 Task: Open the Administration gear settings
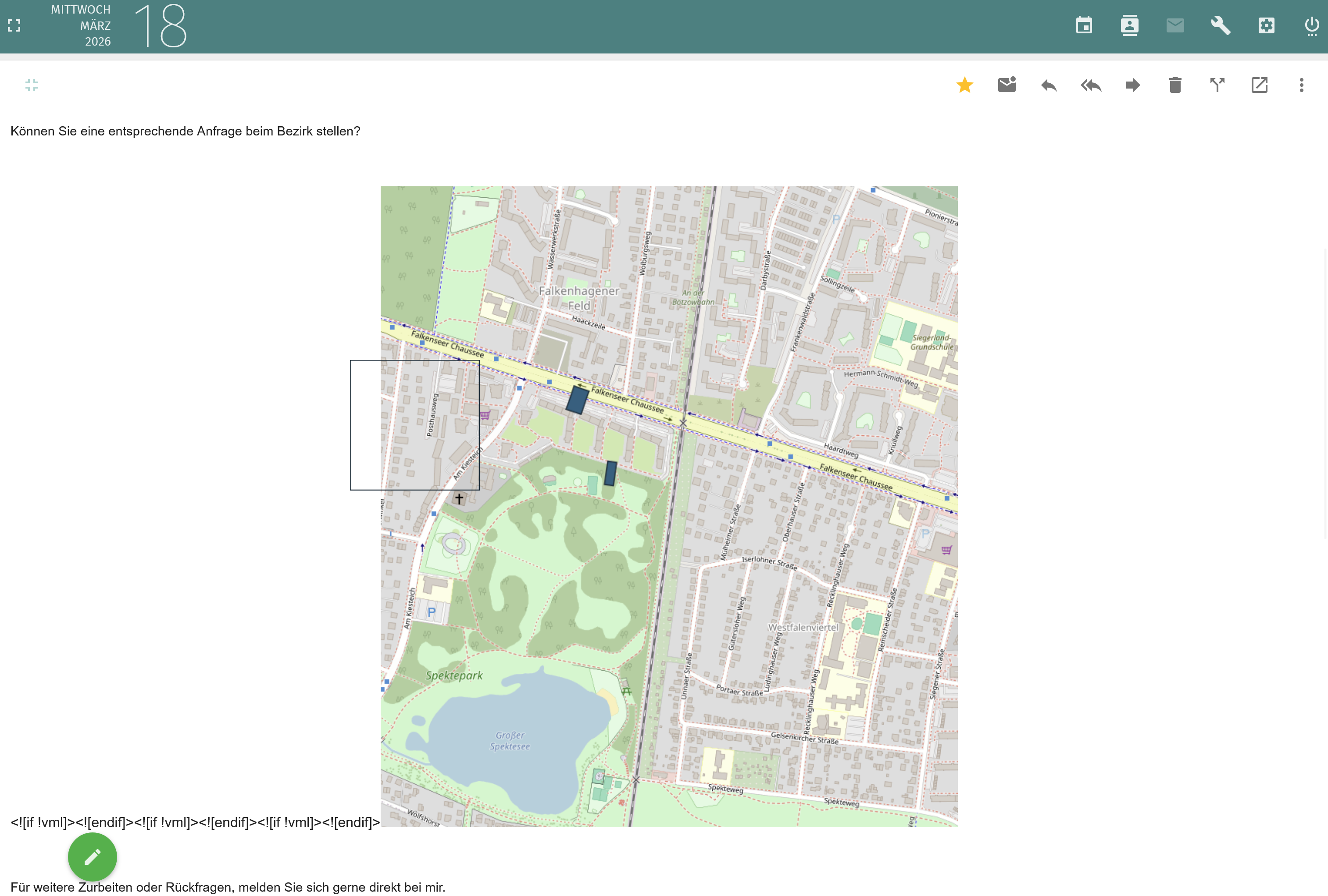coord(1266,25)
